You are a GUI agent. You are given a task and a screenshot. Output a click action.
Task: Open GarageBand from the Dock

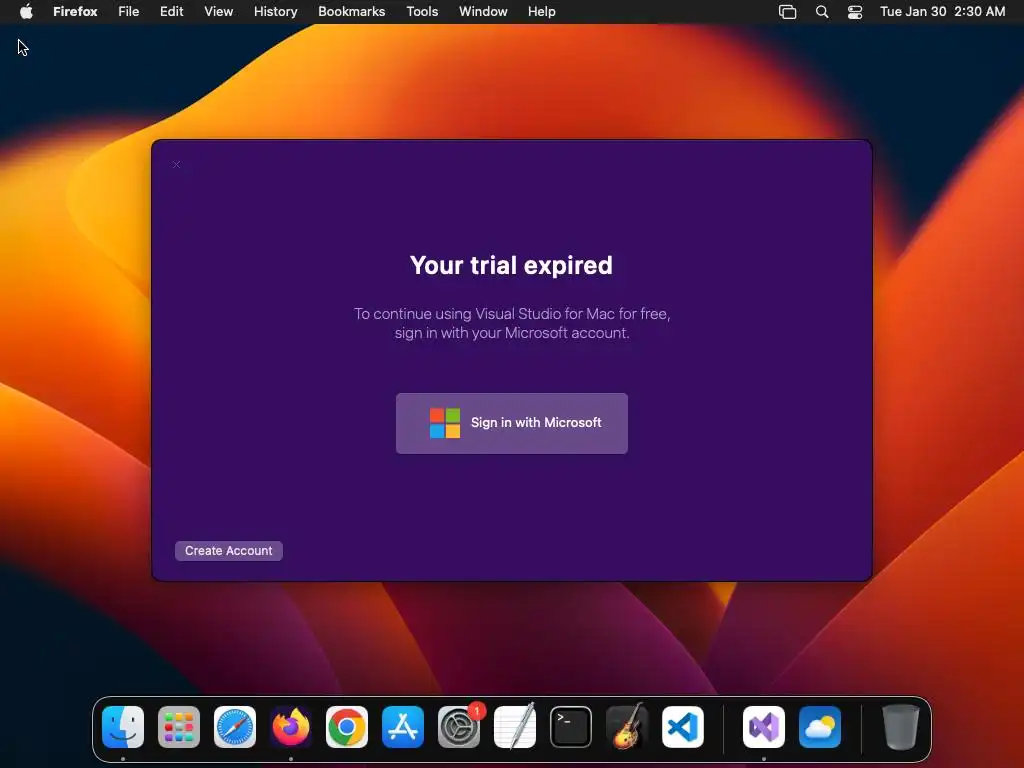point(627,727)
